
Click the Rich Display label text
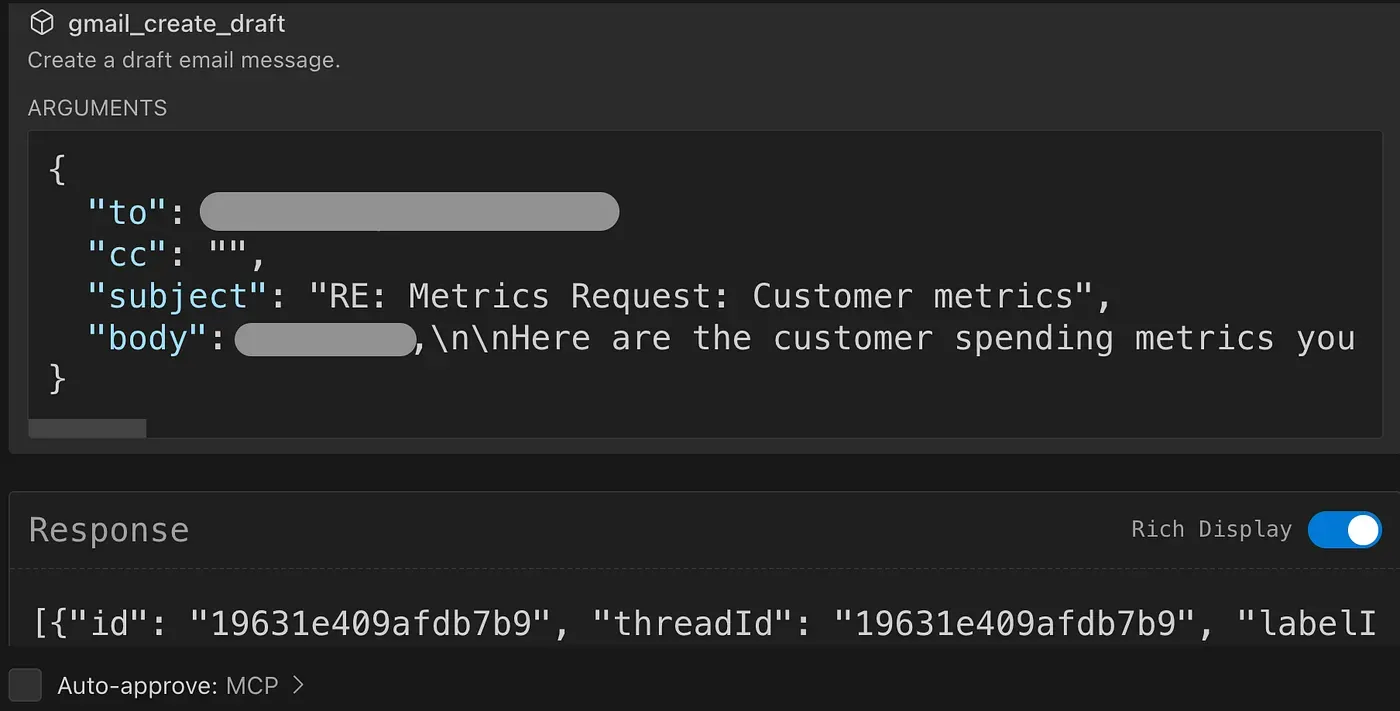point(1211,529)
